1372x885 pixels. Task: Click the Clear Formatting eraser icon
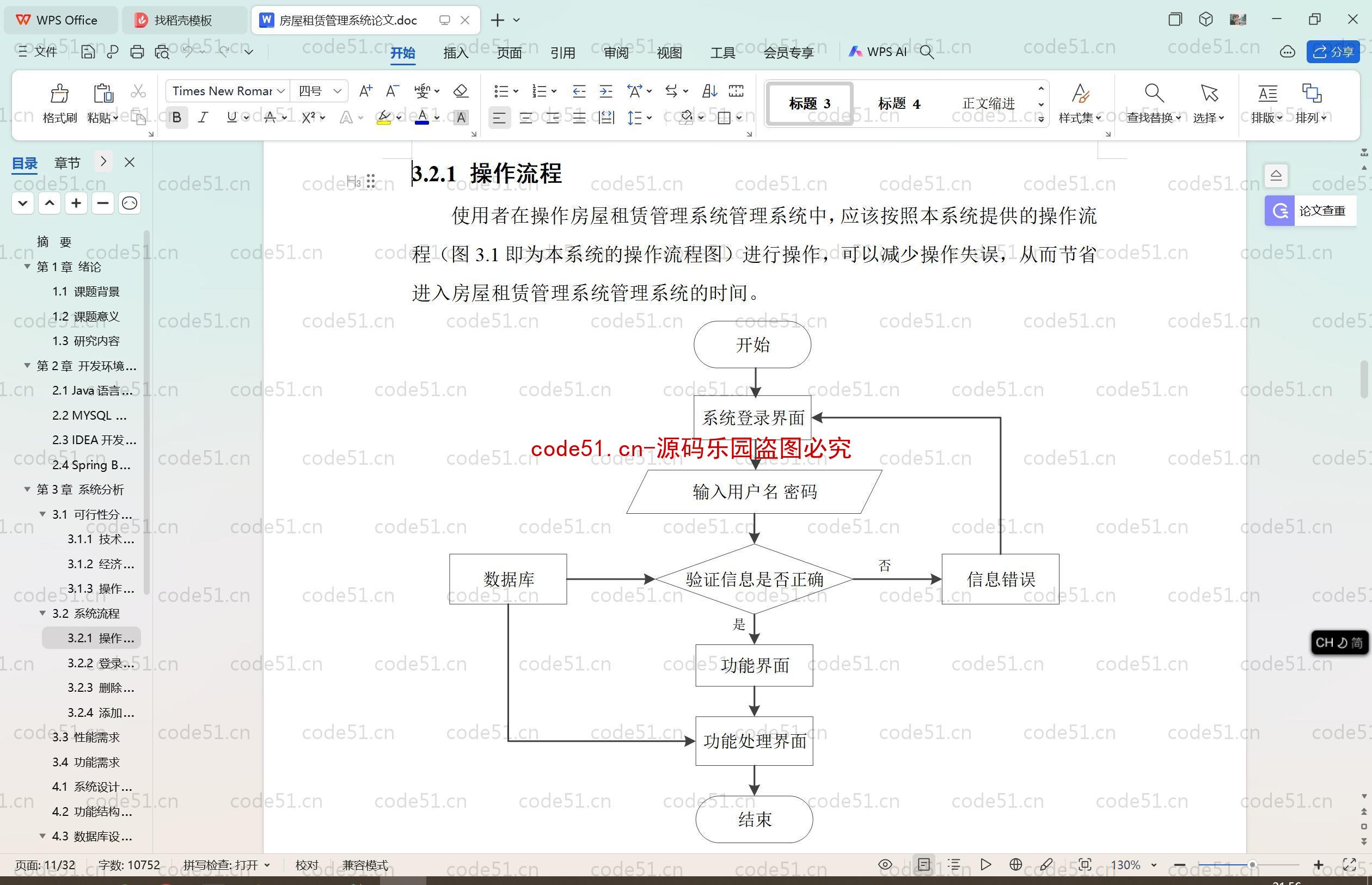point(461,91)
